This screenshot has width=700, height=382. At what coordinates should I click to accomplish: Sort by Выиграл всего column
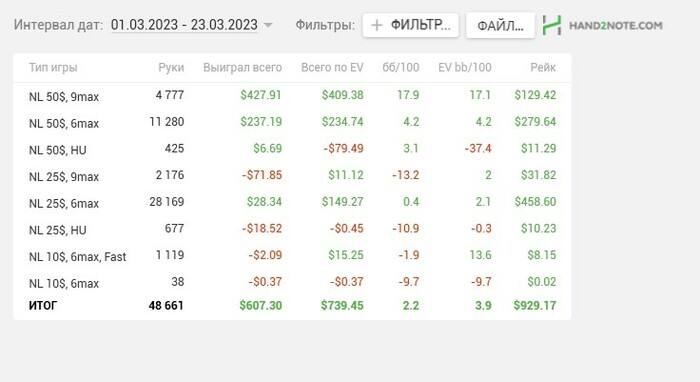click(x=242, y=67)
